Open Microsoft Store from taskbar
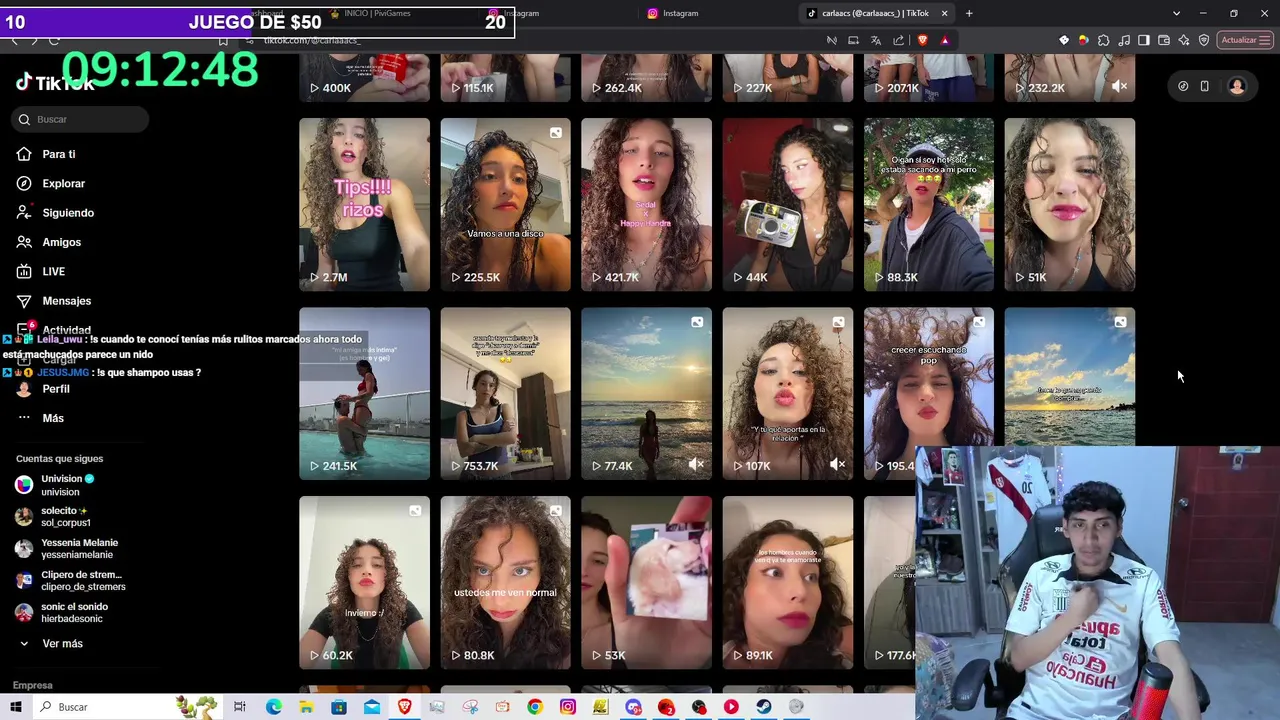This screenshot has height=720, width=1280. tap(339, 707)
